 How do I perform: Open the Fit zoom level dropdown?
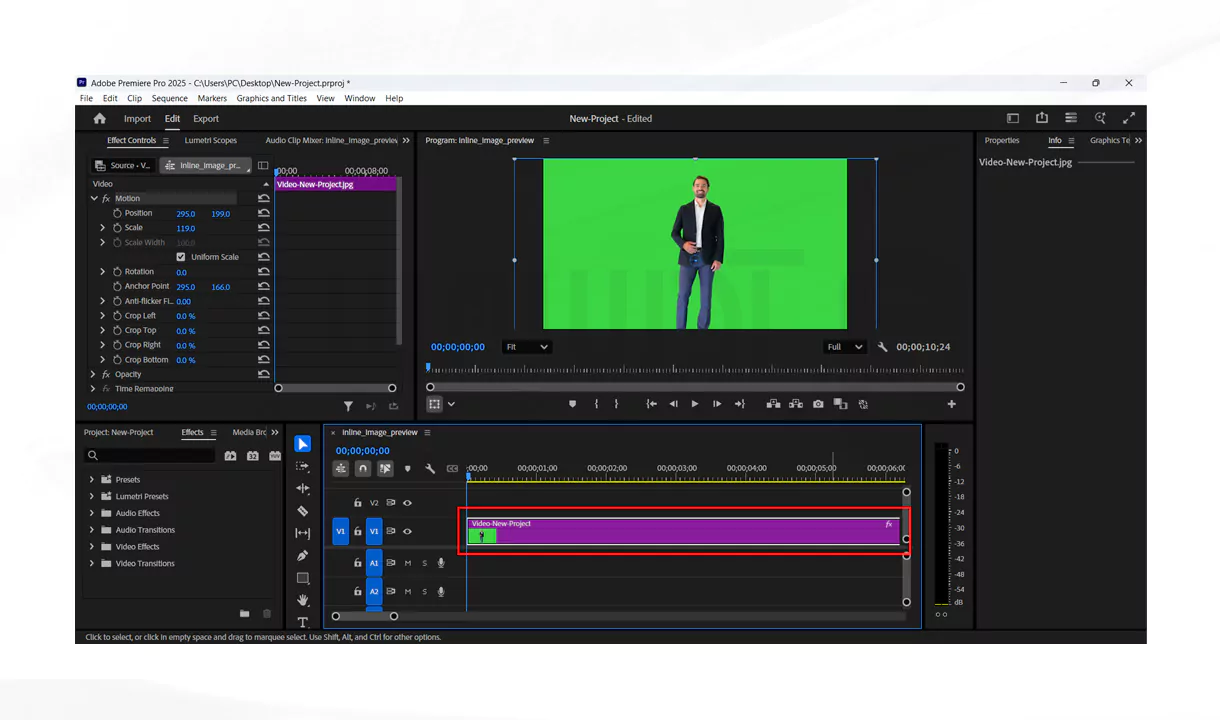526,347
